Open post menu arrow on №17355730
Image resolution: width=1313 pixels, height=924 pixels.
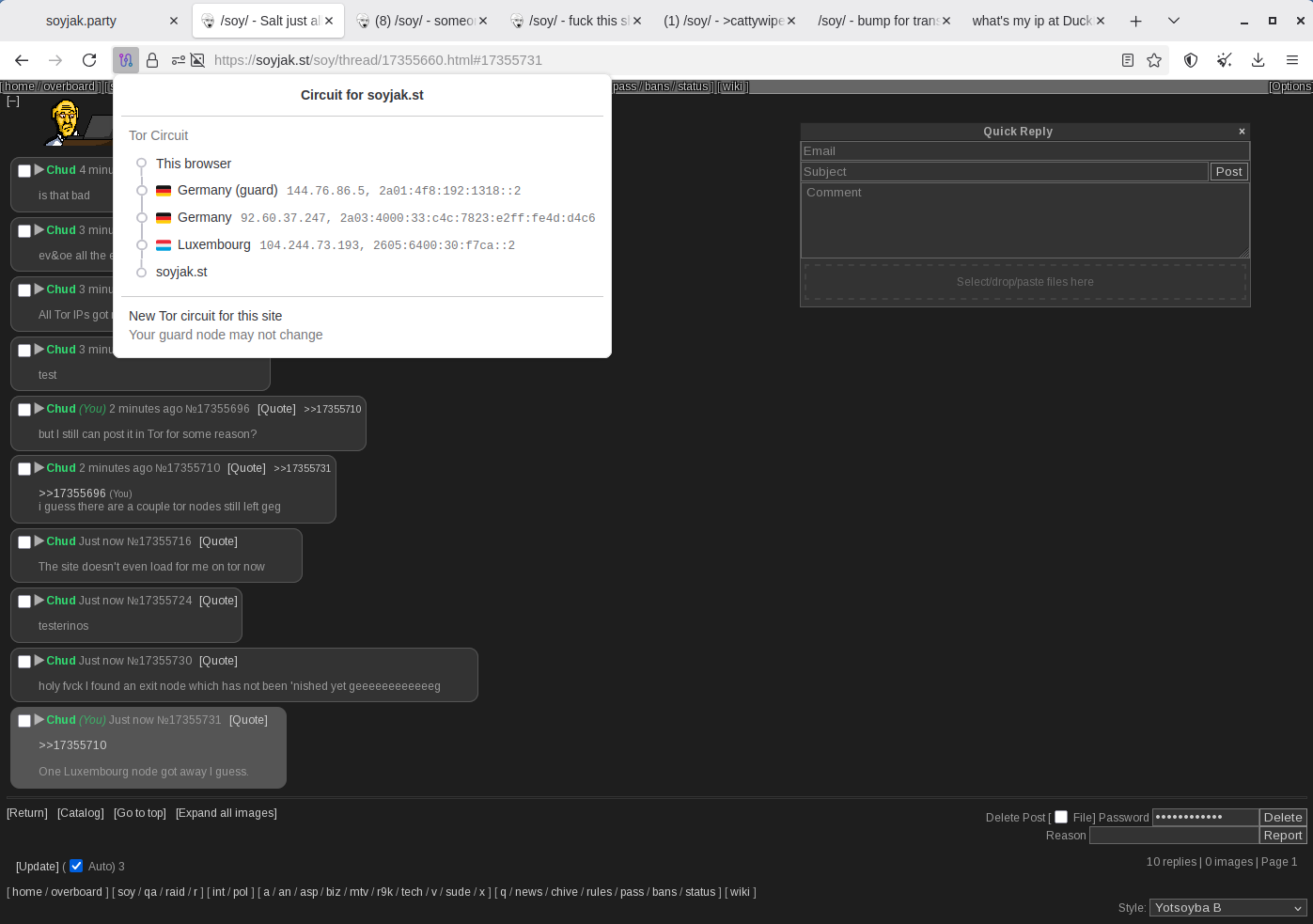pos(39,661)
